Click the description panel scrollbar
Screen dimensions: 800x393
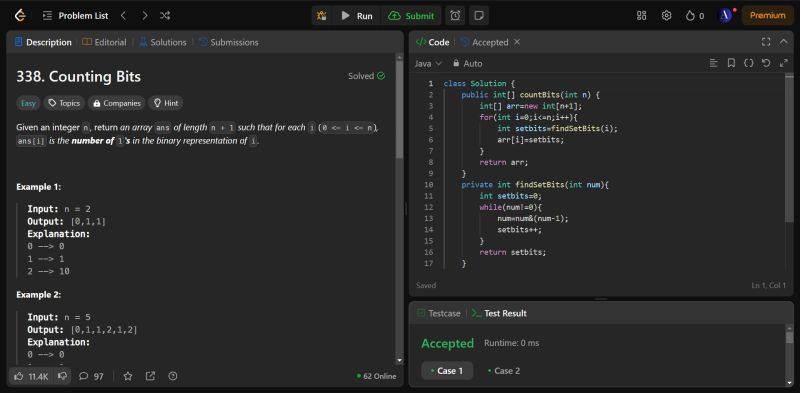pyautogui.click(x=399, y=110)
